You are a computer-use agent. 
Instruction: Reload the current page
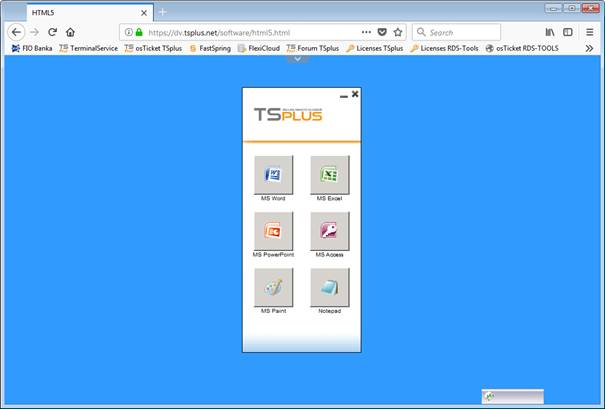52,32
